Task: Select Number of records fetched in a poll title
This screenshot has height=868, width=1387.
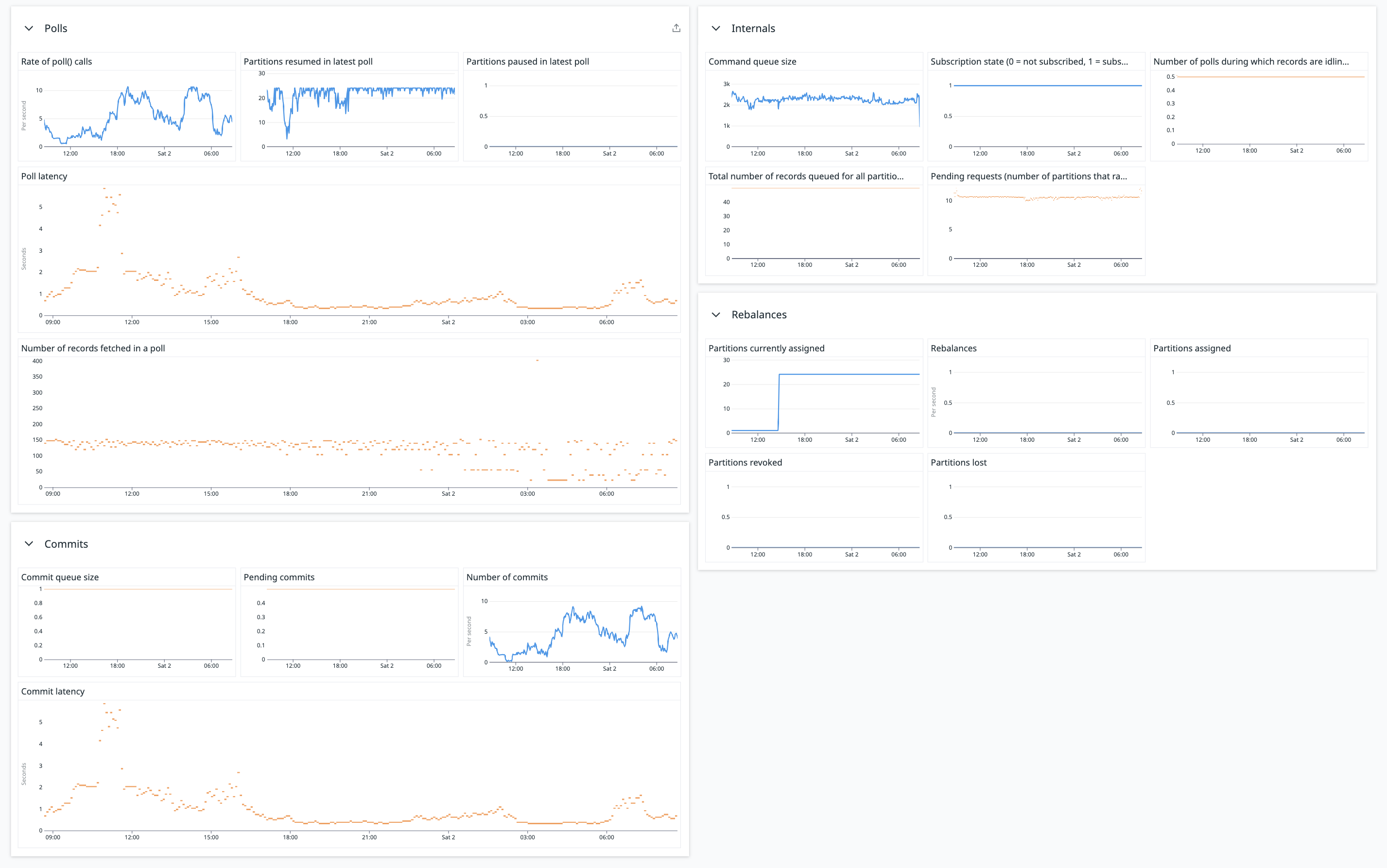Action: coord(93,348)
